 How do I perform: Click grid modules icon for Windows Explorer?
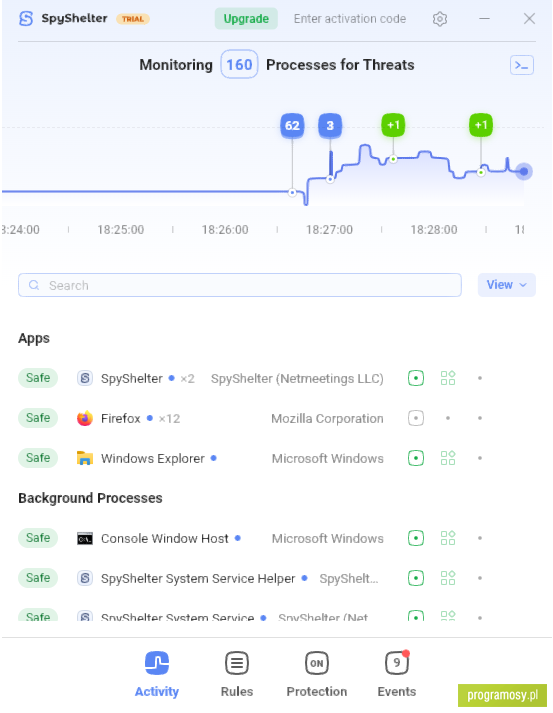(x=448, y=458)
